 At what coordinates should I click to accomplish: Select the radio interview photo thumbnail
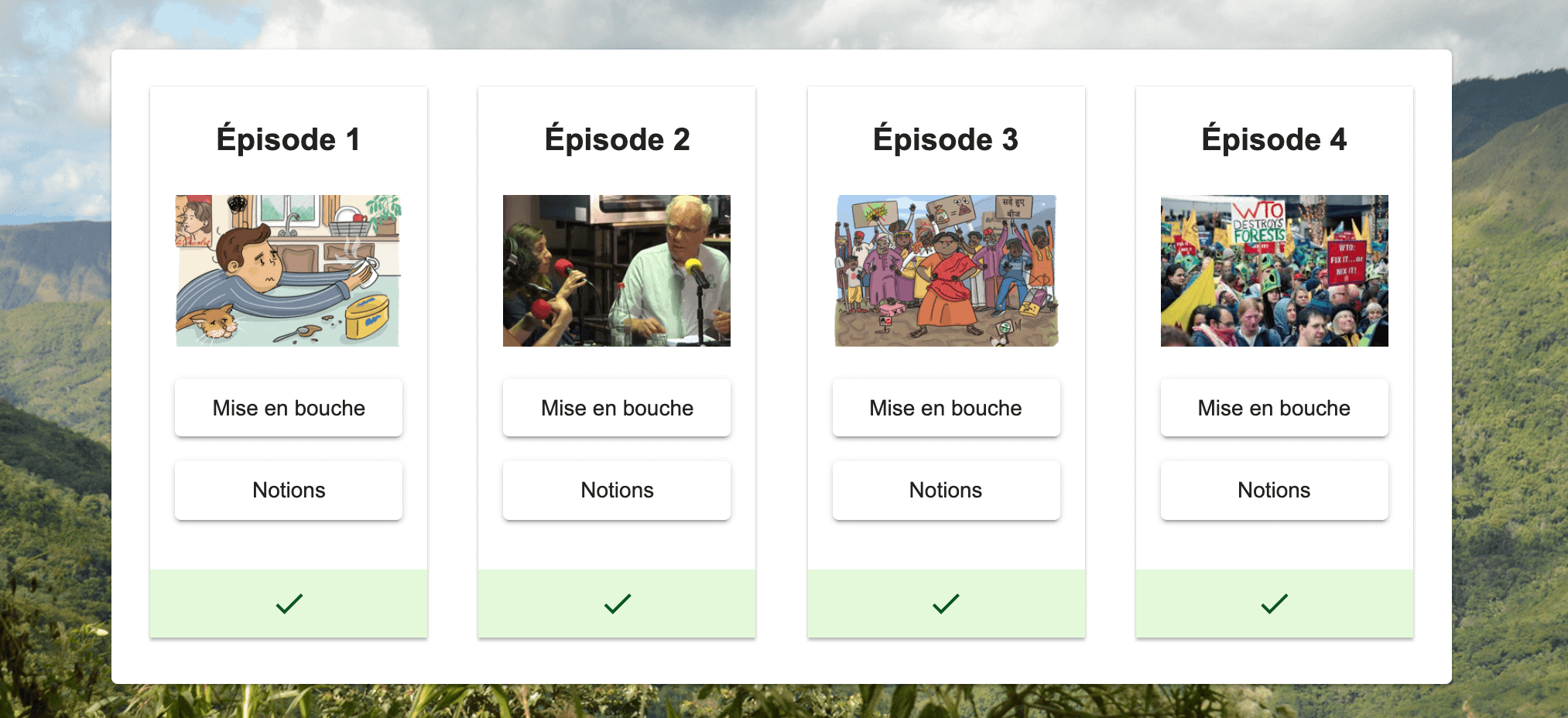click(x=617, y=271)
